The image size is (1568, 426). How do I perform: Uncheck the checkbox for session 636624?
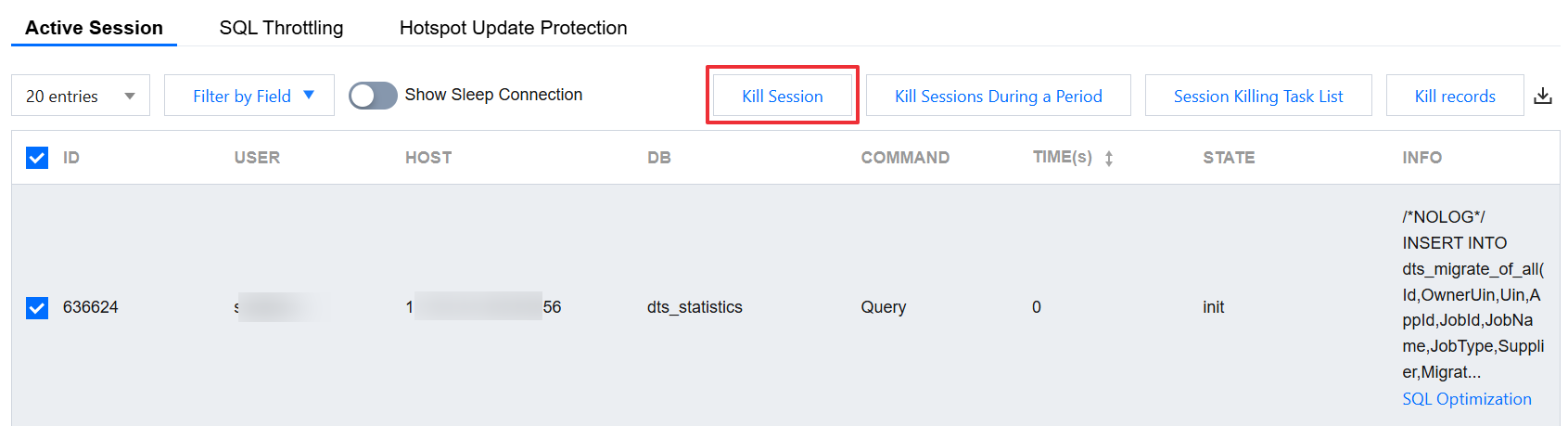pos(37,307)
